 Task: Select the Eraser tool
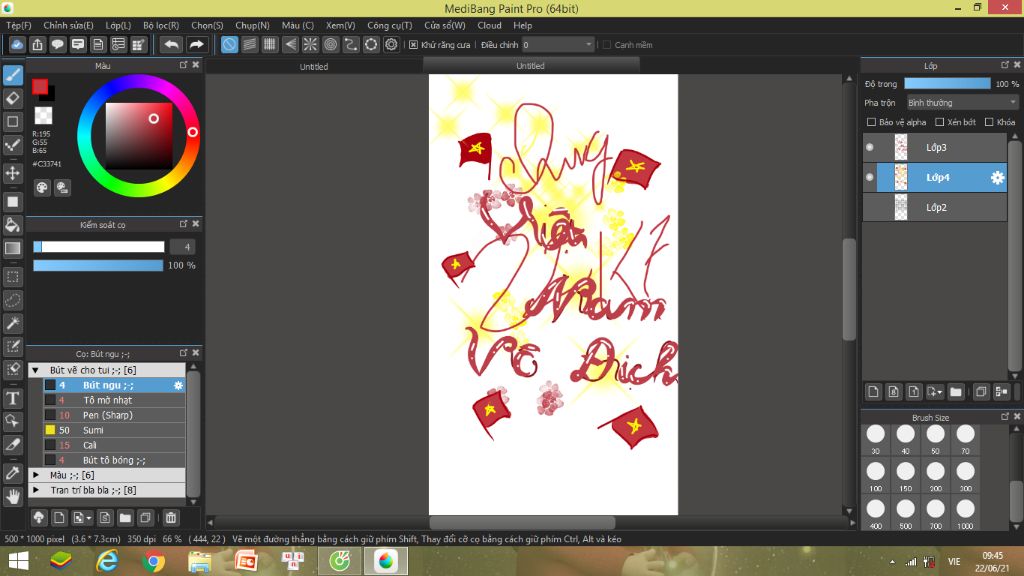coord(12,99)
